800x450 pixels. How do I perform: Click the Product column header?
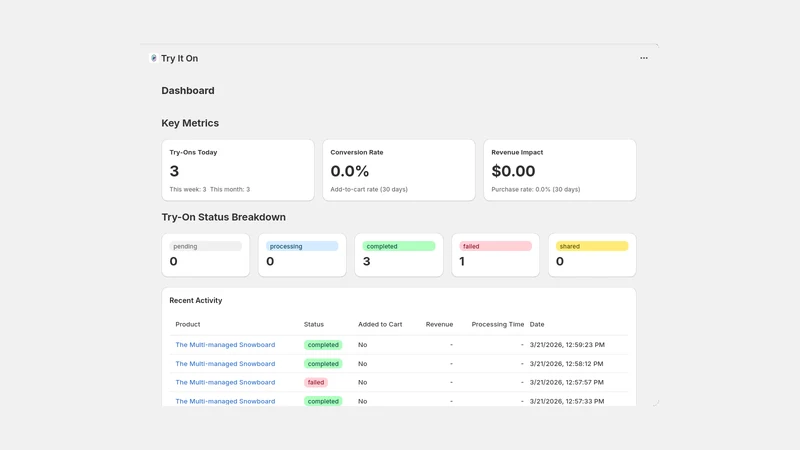(188, 324)
